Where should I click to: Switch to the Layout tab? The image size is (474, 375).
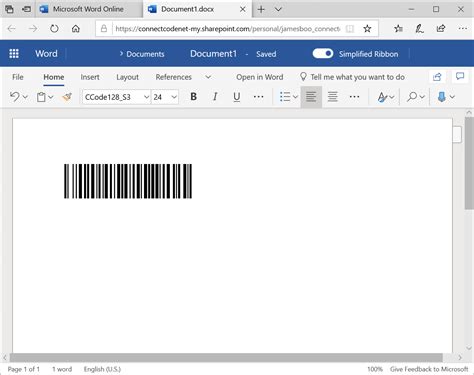coord(127,77)
